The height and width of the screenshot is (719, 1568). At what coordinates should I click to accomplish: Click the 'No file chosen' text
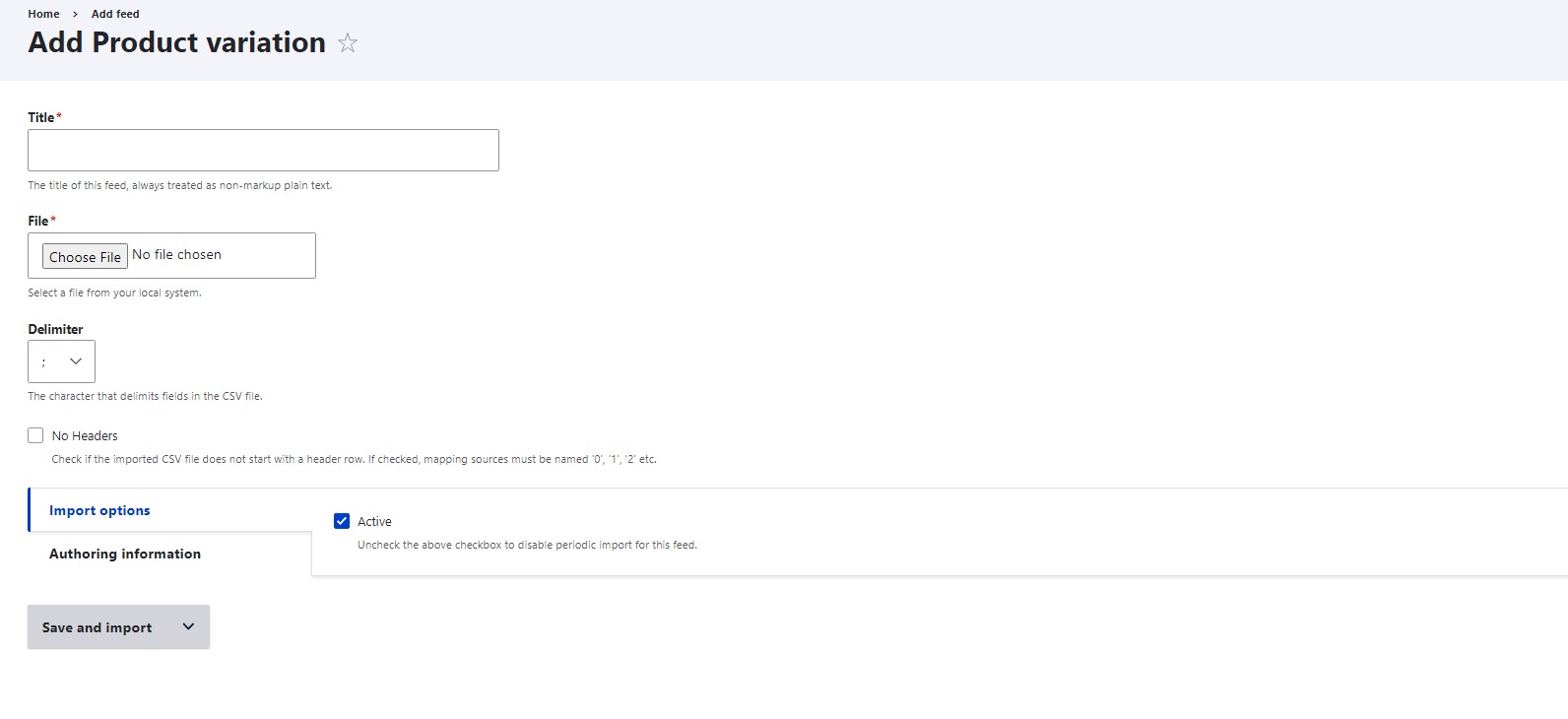[x=177, y=255]
